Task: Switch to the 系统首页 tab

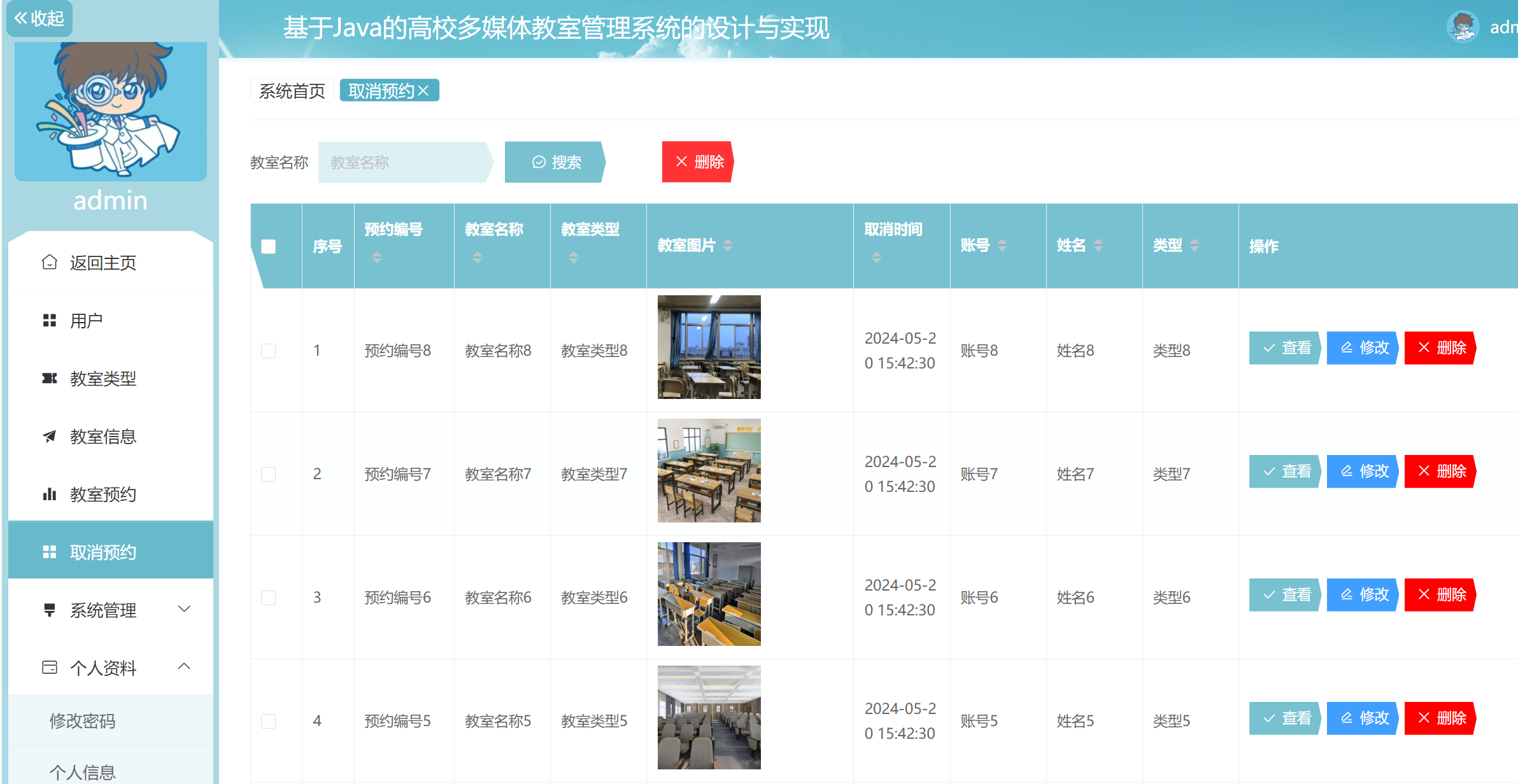Action: coord(292,91)
